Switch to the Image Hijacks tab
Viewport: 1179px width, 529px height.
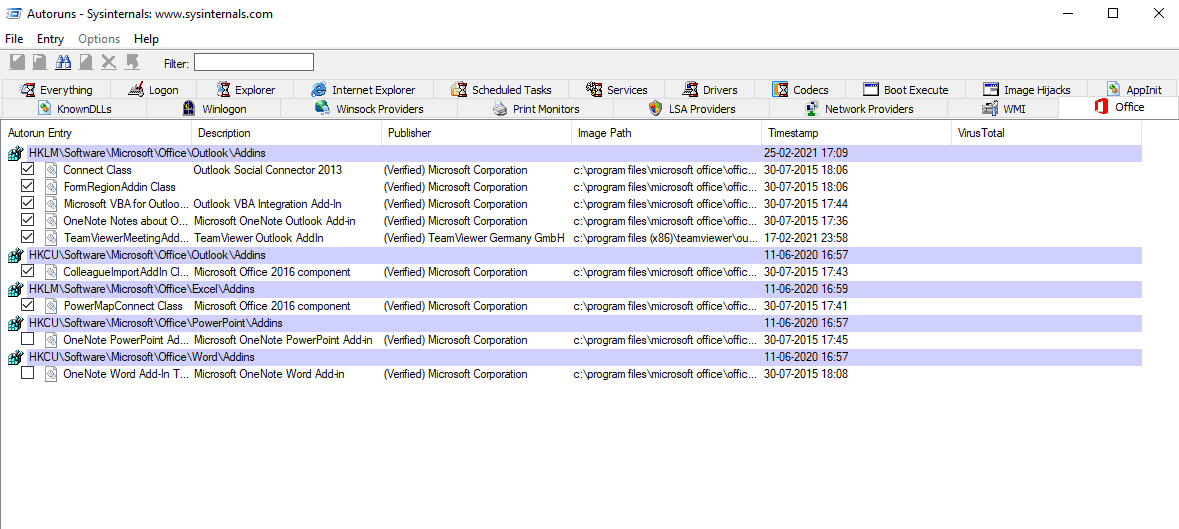pyautogui.click(x=1026, y=89)
